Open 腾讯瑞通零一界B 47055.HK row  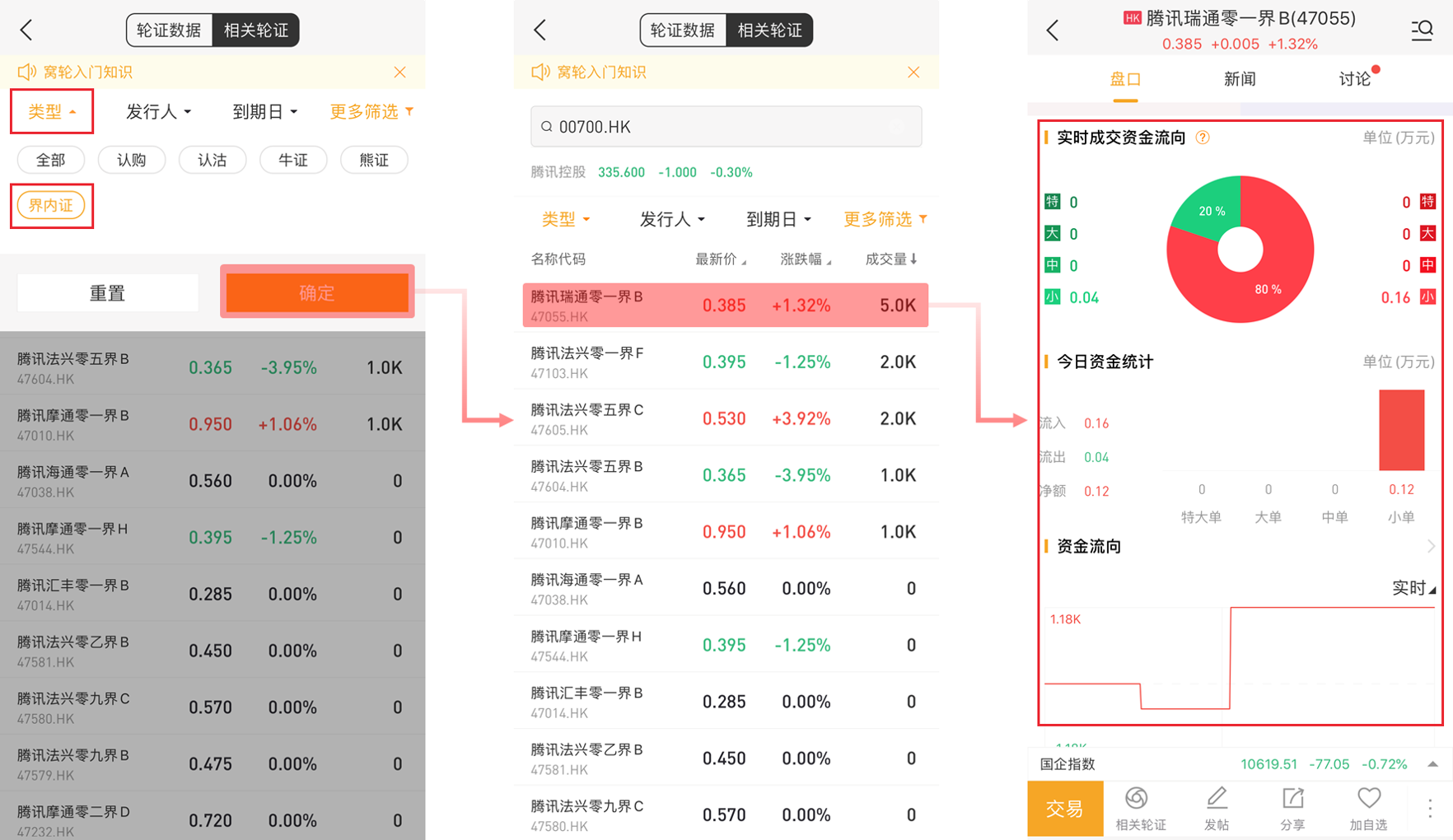pyautogui.click(x=726, y=306)
